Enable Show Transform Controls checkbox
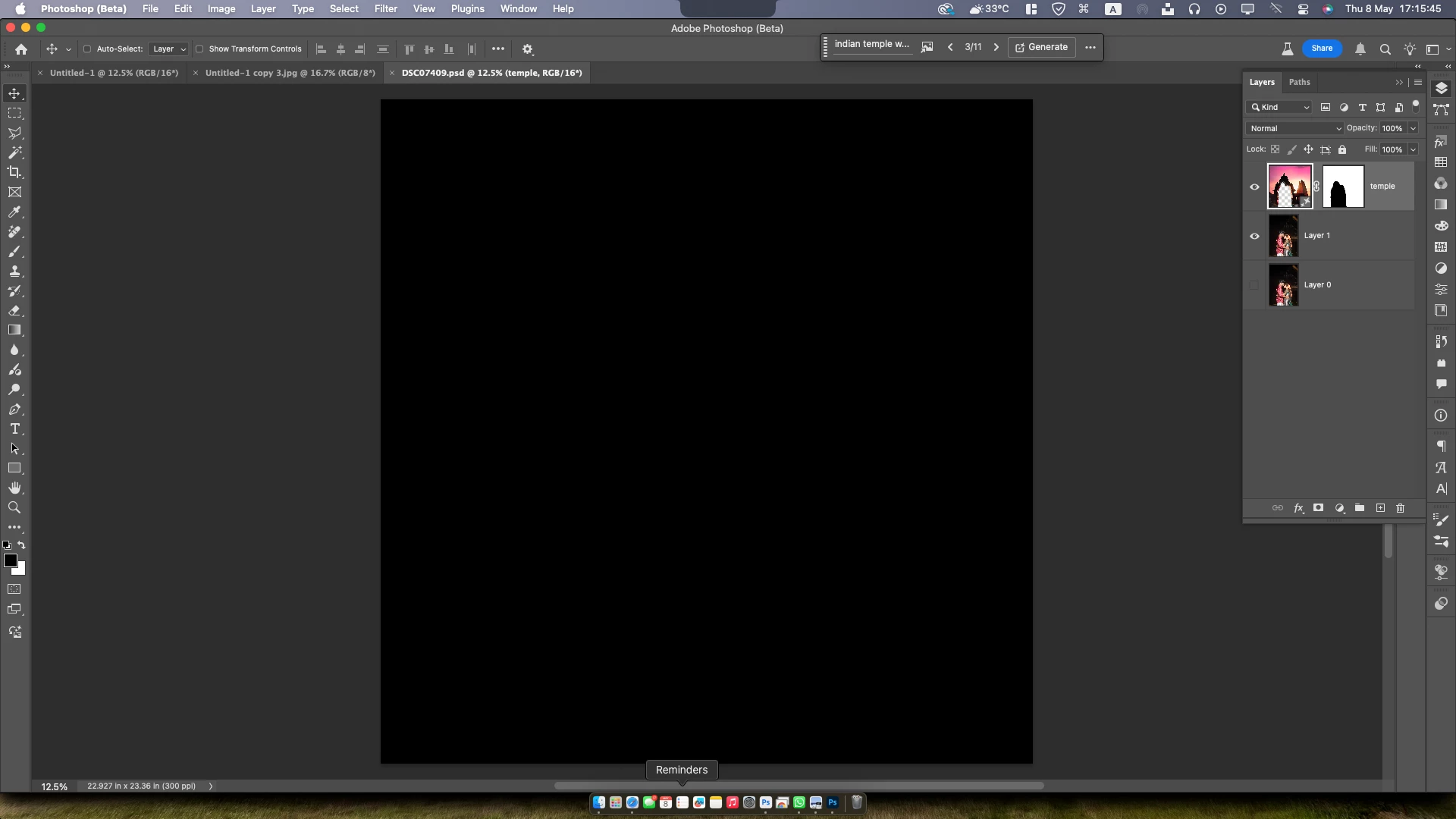 point(199,49)
